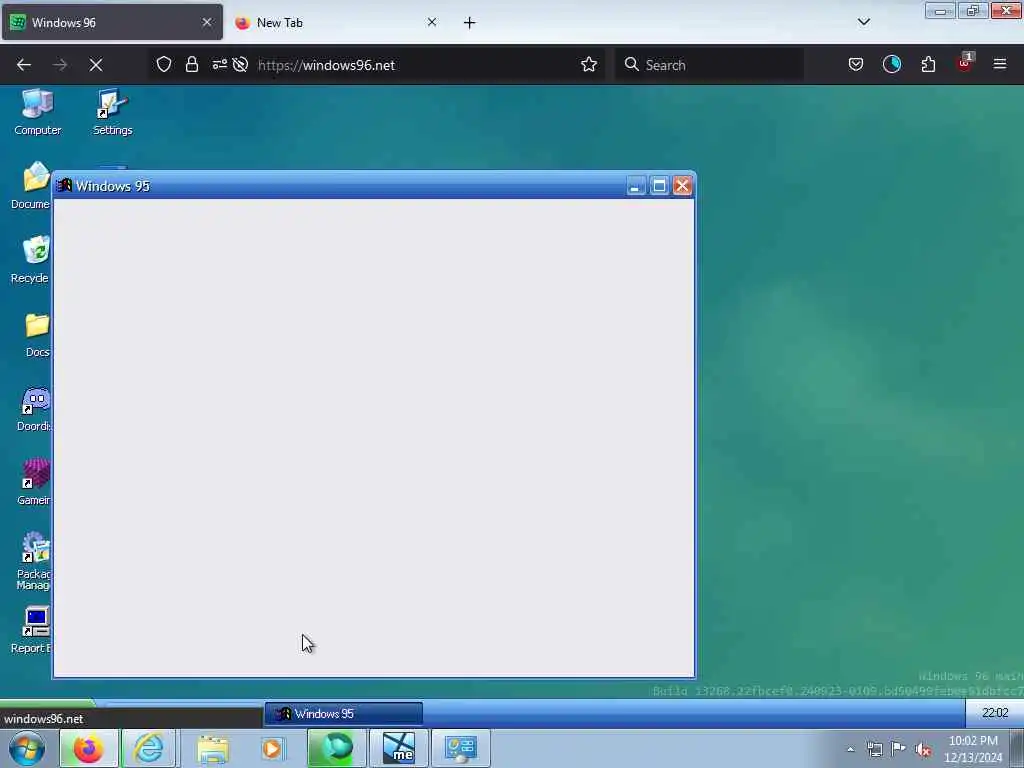
Task: Open site permissions icon in address bar
Action: click(x=219, y=65)
